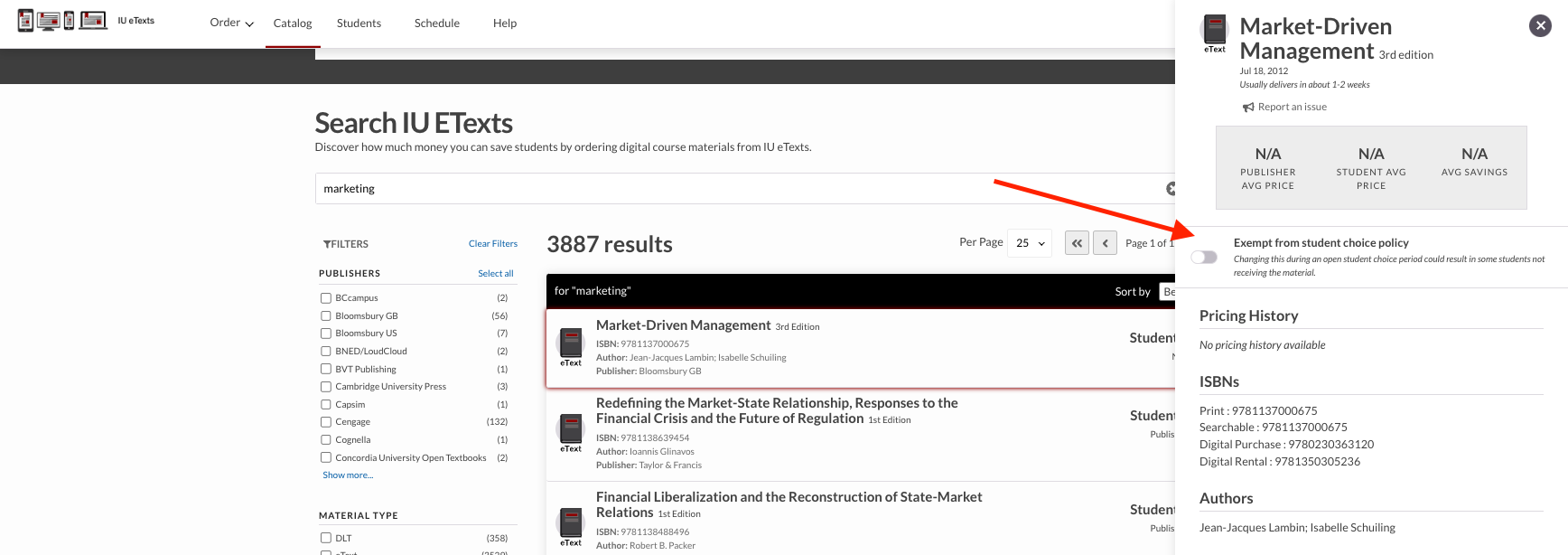Go to previous page arrow button
Screen dimensions: 1568x555
coord(1105,243)
